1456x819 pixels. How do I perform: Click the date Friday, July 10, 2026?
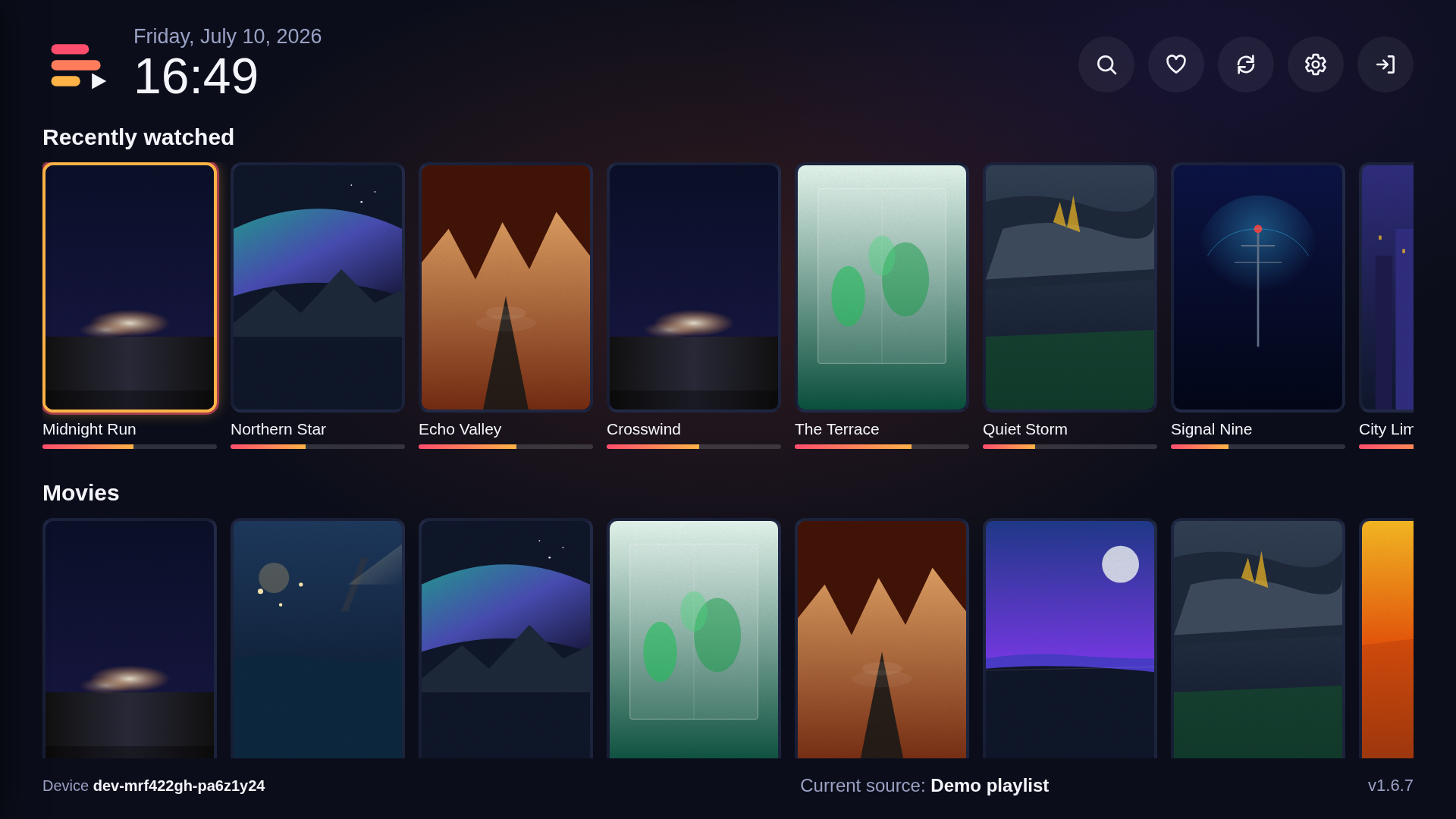[x=227, y=36]
